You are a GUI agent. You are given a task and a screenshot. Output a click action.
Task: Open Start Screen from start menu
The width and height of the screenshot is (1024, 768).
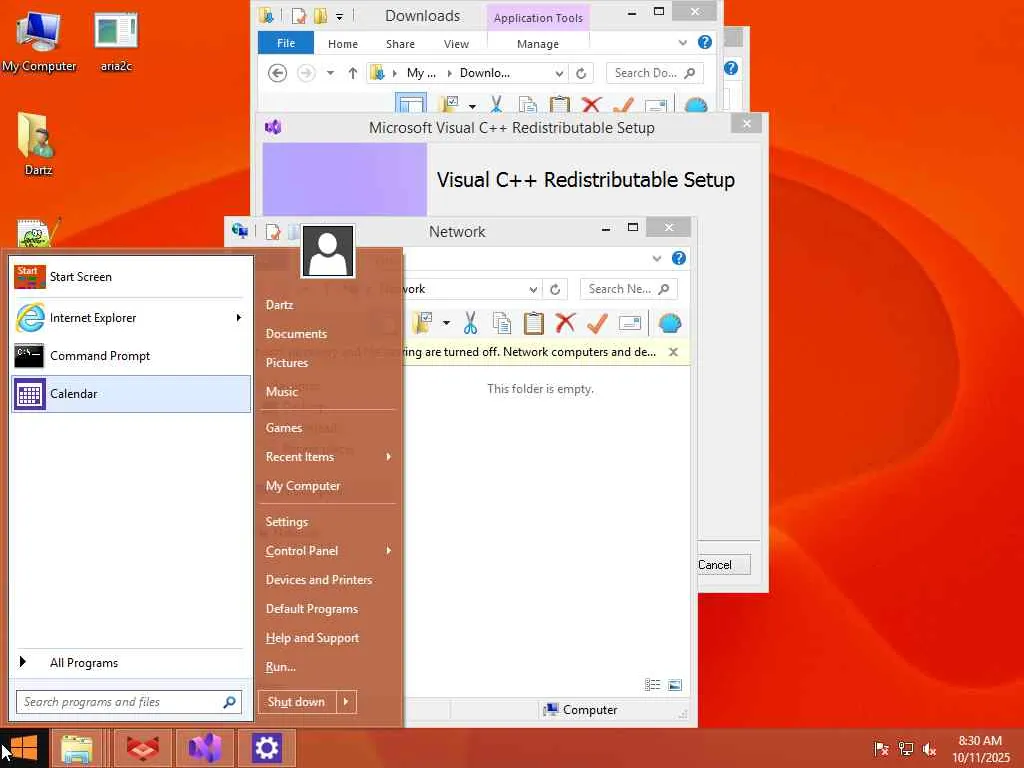coord(131,277)
